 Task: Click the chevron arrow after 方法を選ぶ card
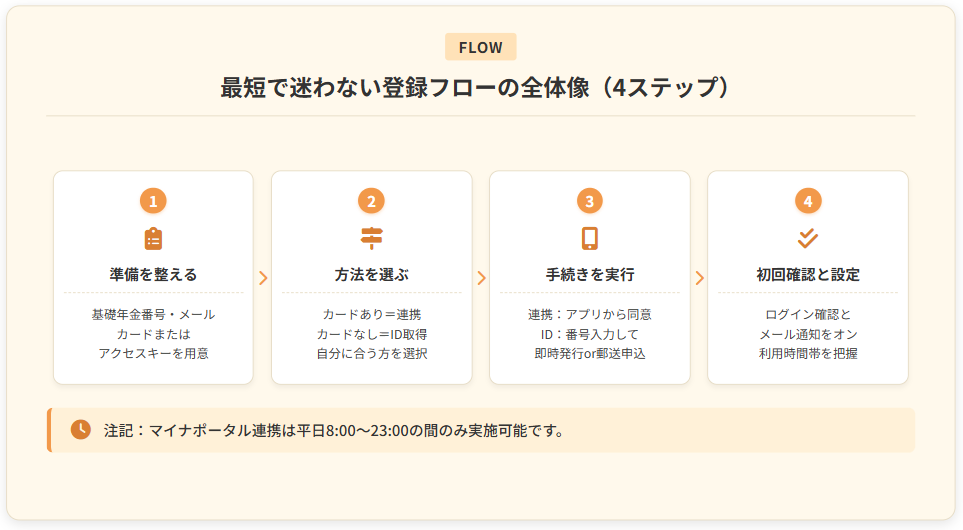click(x=481, y=278)
